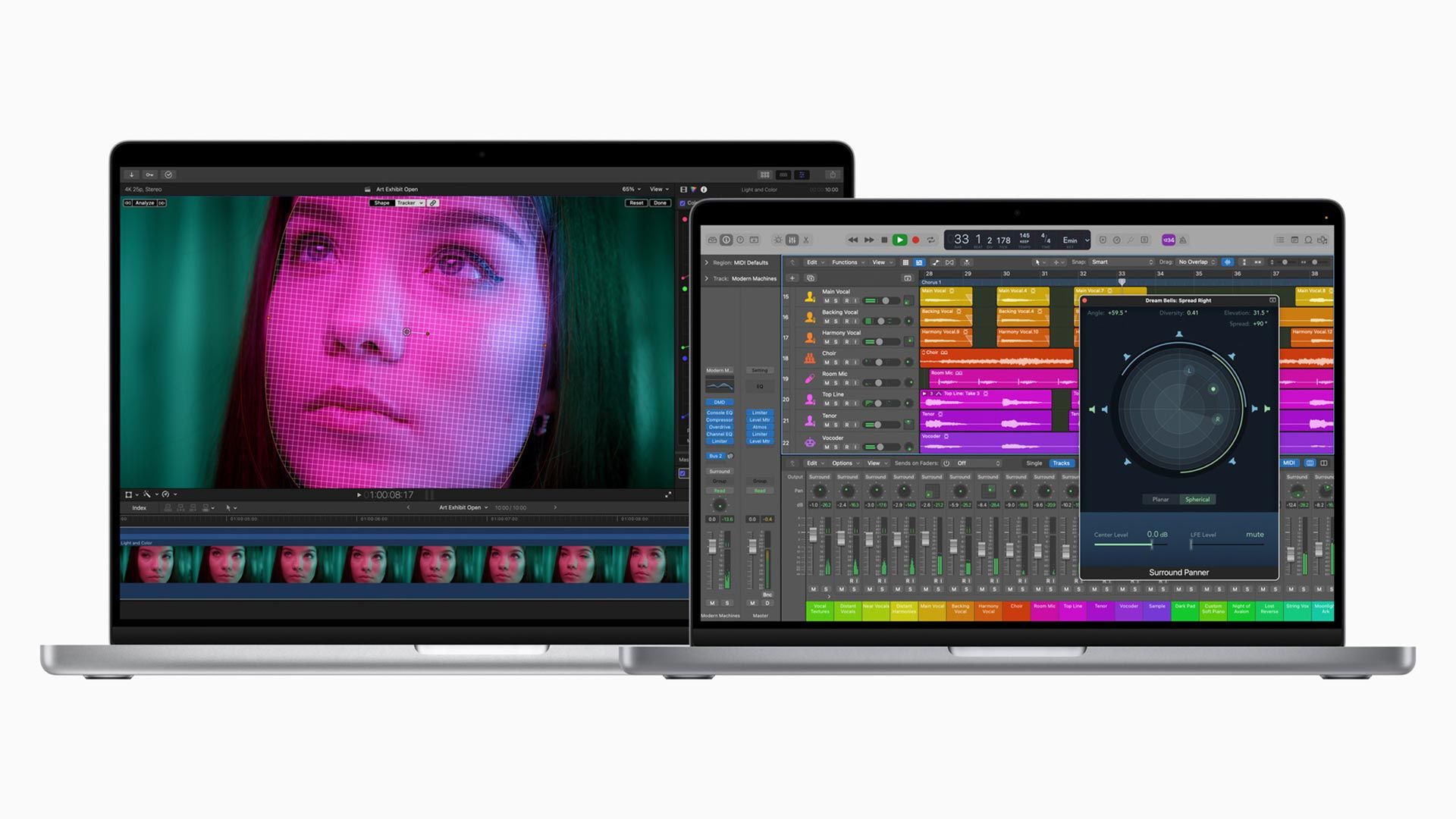This screenshot has width=1456, height=819.
Task: Adjust the Center Level slider in Surround Panner
Action: coord(1151,544)
